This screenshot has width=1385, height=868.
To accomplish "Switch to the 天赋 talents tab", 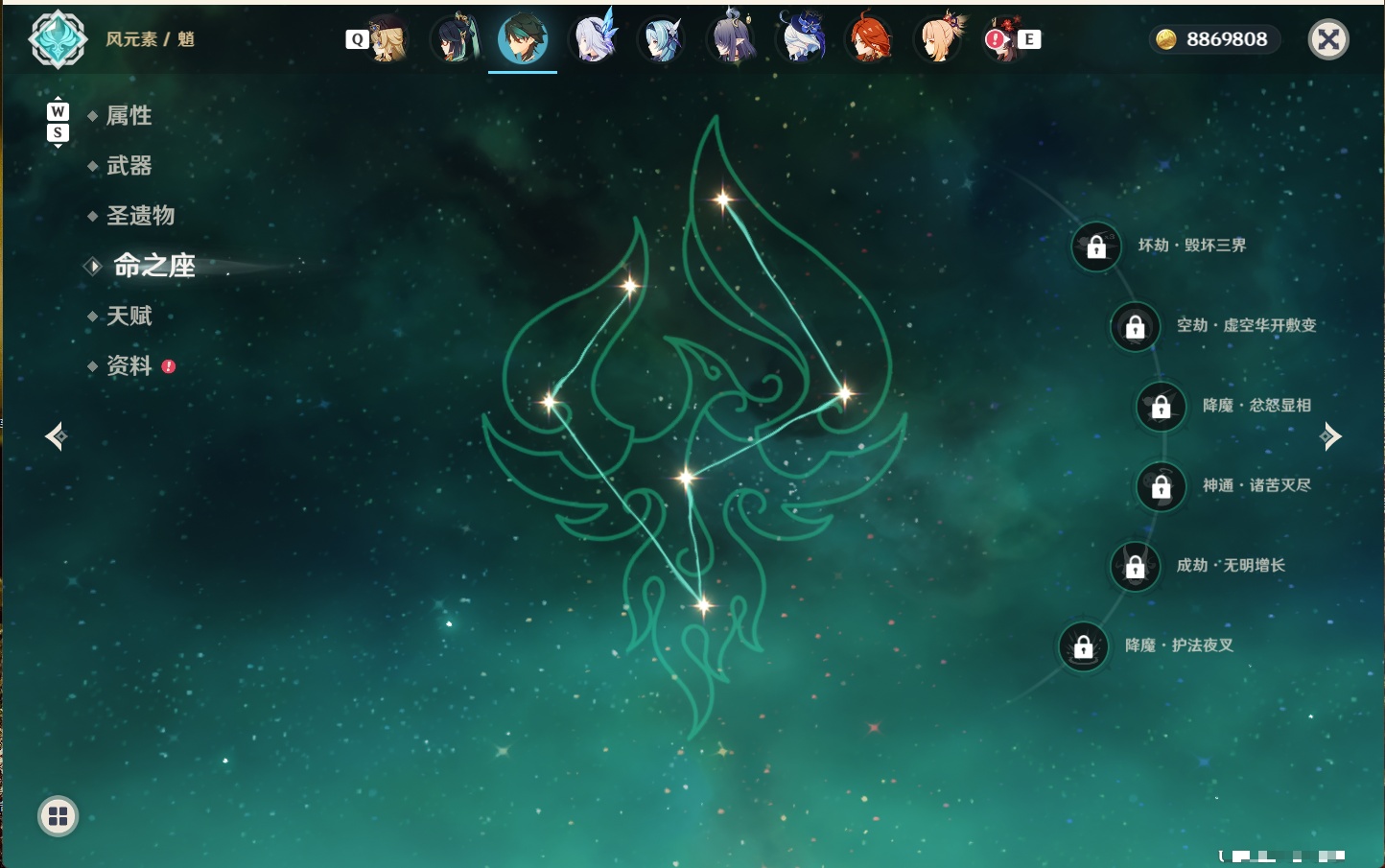I will [129, 316].
